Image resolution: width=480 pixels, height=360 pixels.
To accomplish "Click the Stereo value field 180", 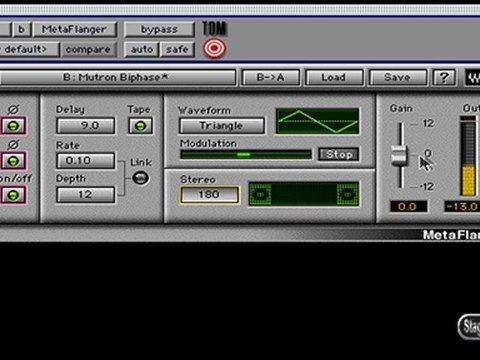I will coord(210,195).
